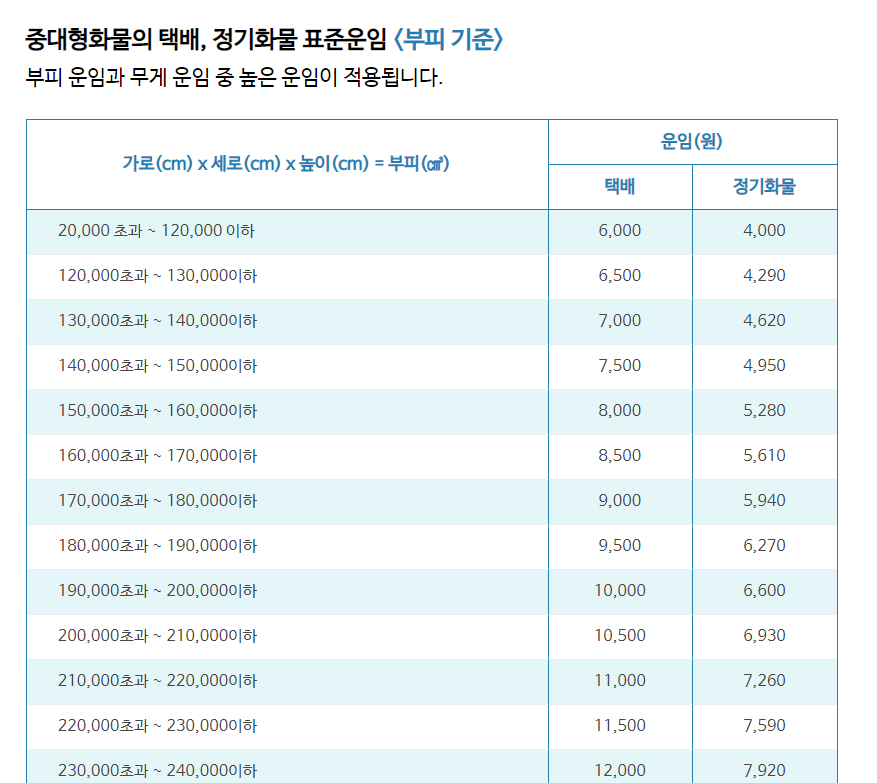Select the '200,000초과 ~ 210,000이하' row label
Viewport: 877px width, 783px height.
pyautogui.click(x=157, y=636)
